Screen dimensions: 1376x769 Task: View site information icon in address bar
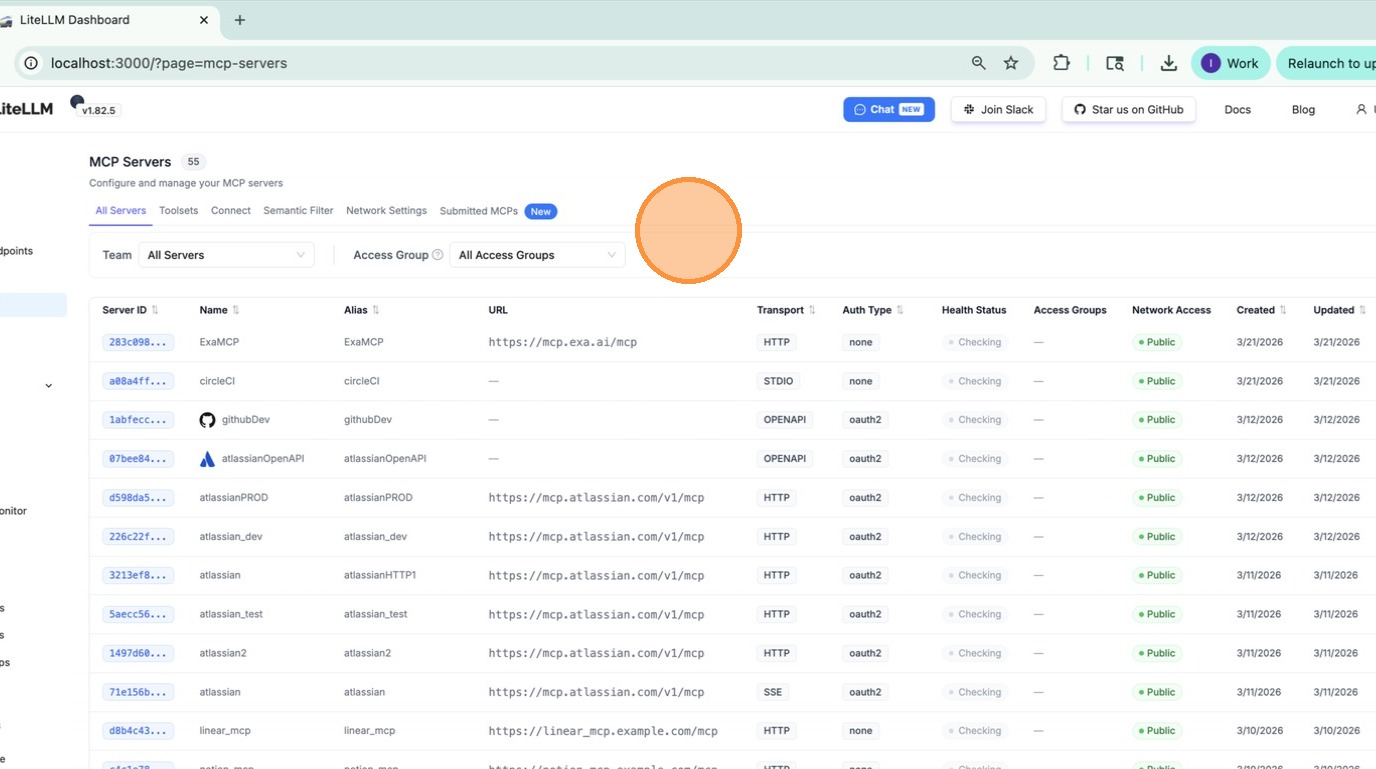[x=31, y=63]
